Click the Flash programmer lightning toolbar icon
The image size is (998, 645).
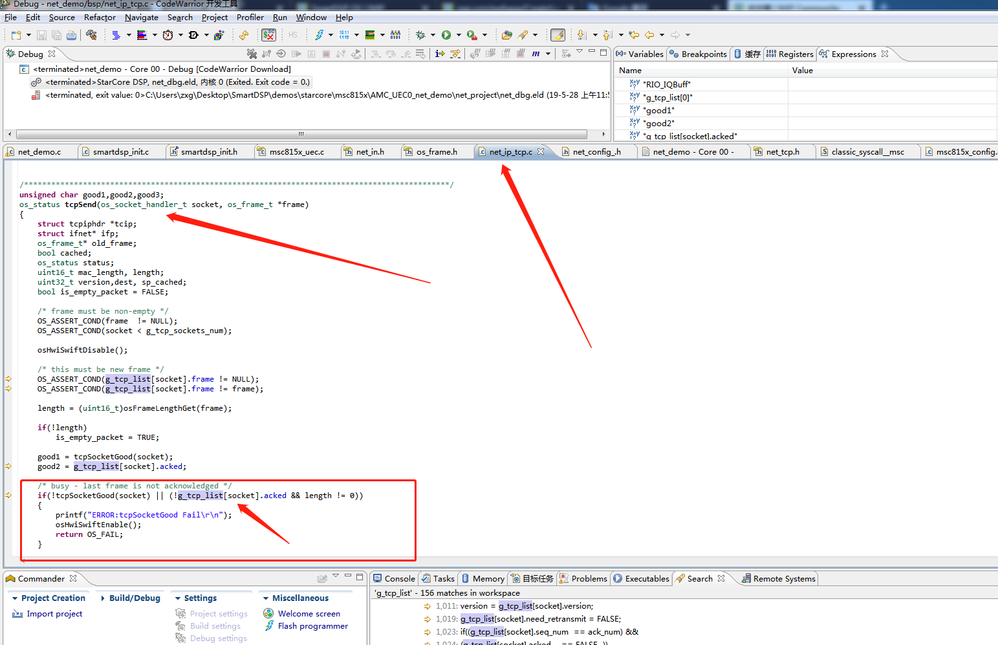[319, 35]
